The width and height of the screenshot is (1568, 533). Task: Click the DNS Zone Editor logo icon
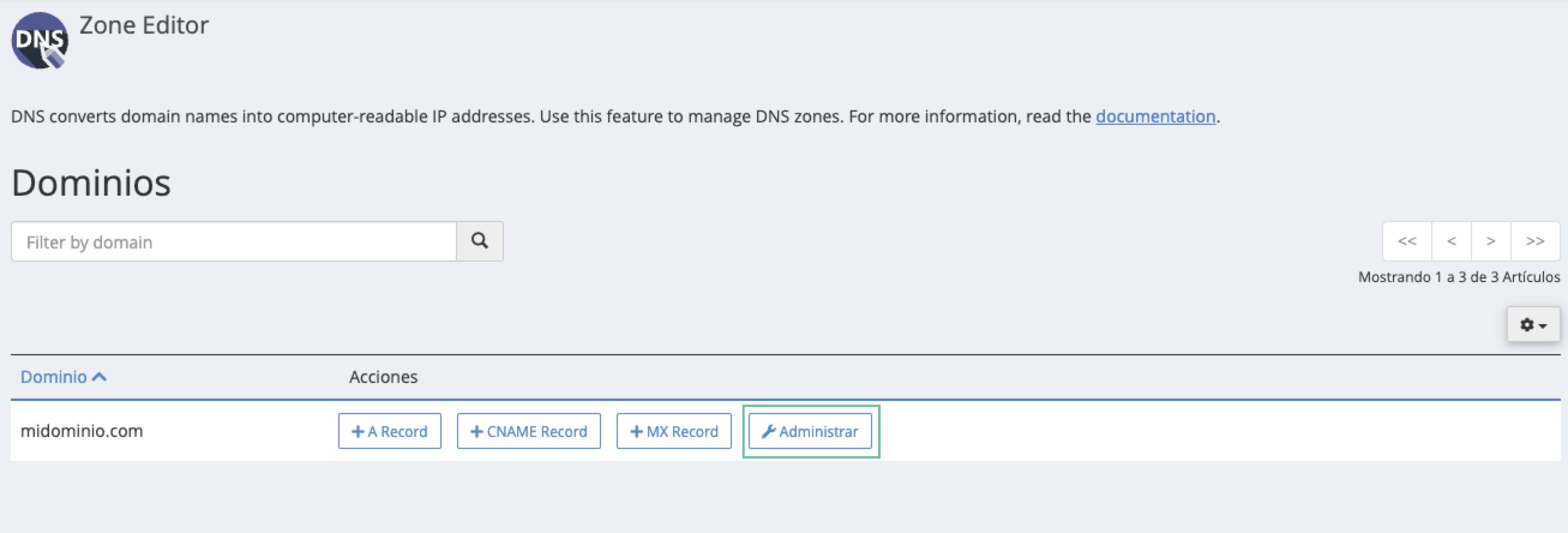tap(40, 40)
